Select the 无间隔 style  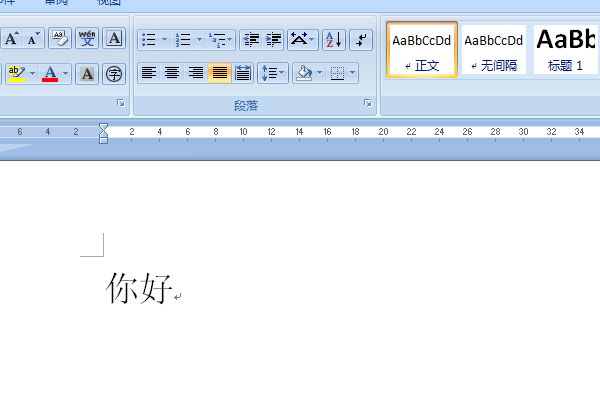click(x=494, y=50)
